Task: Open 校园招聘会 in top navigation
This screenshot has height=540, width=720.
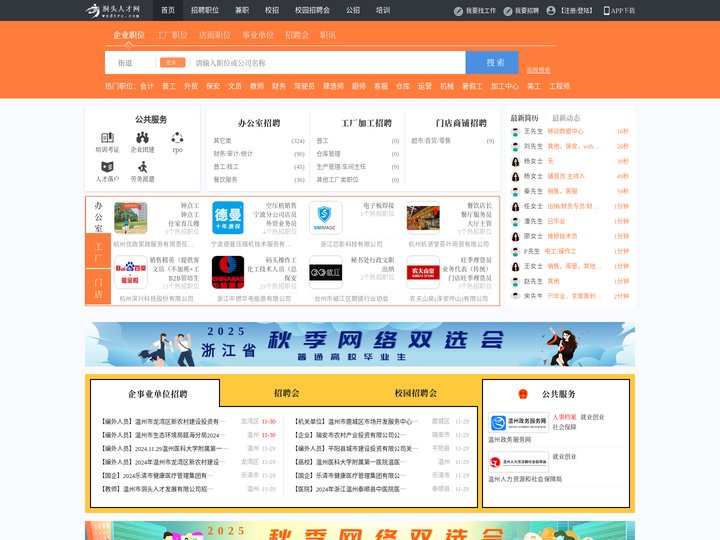Action: coord(312,10)
